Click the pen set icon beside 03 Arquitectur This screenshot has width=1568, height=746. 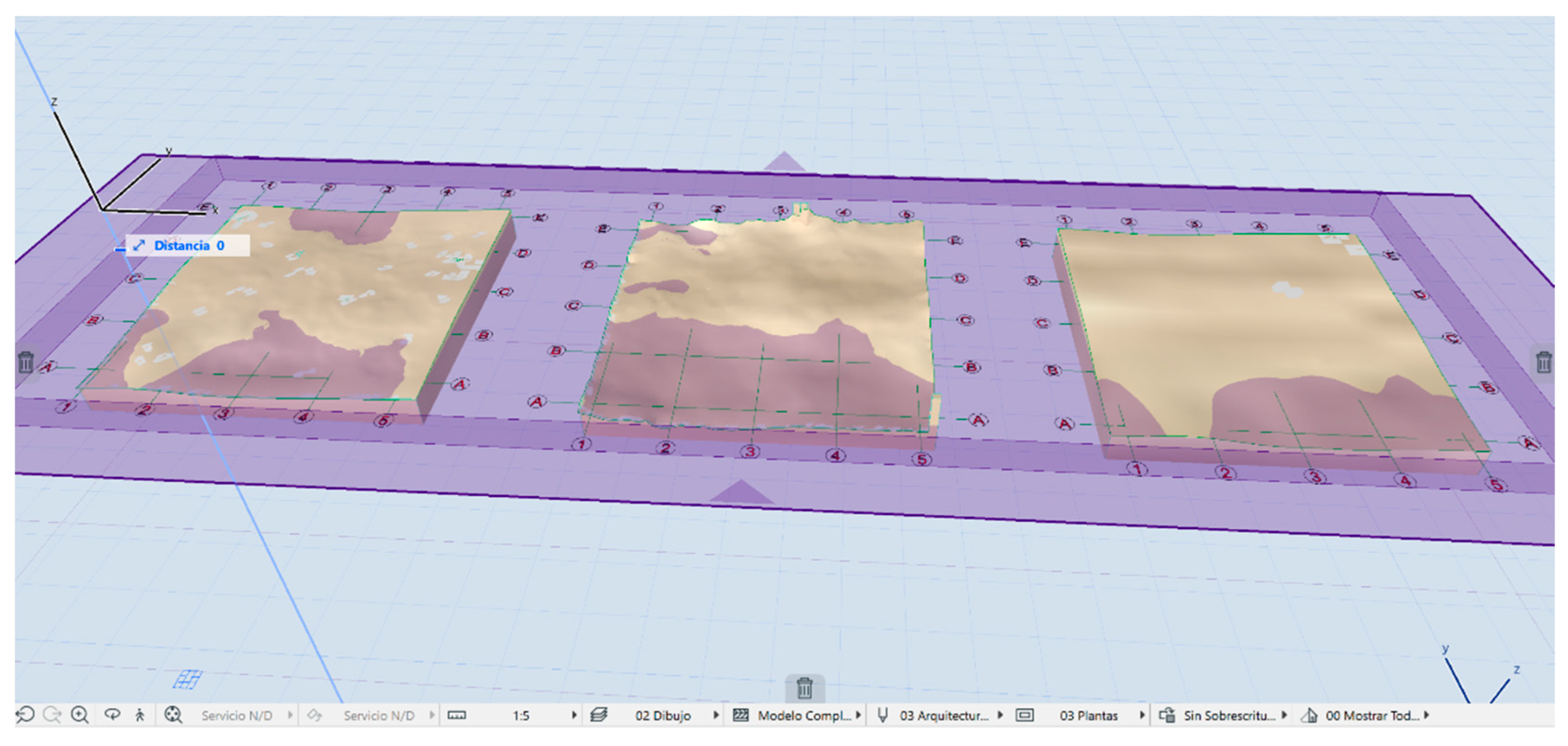tap(882, 715)
